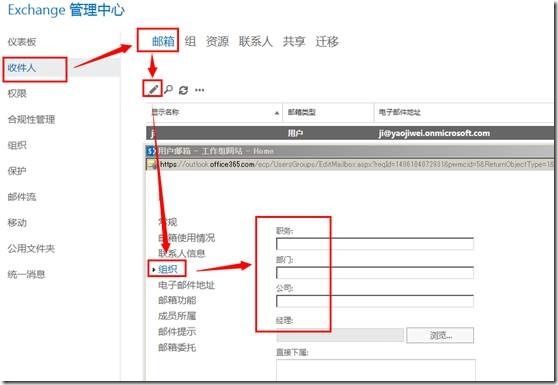Select 成员所属 in dialog menu

[177, 316]
